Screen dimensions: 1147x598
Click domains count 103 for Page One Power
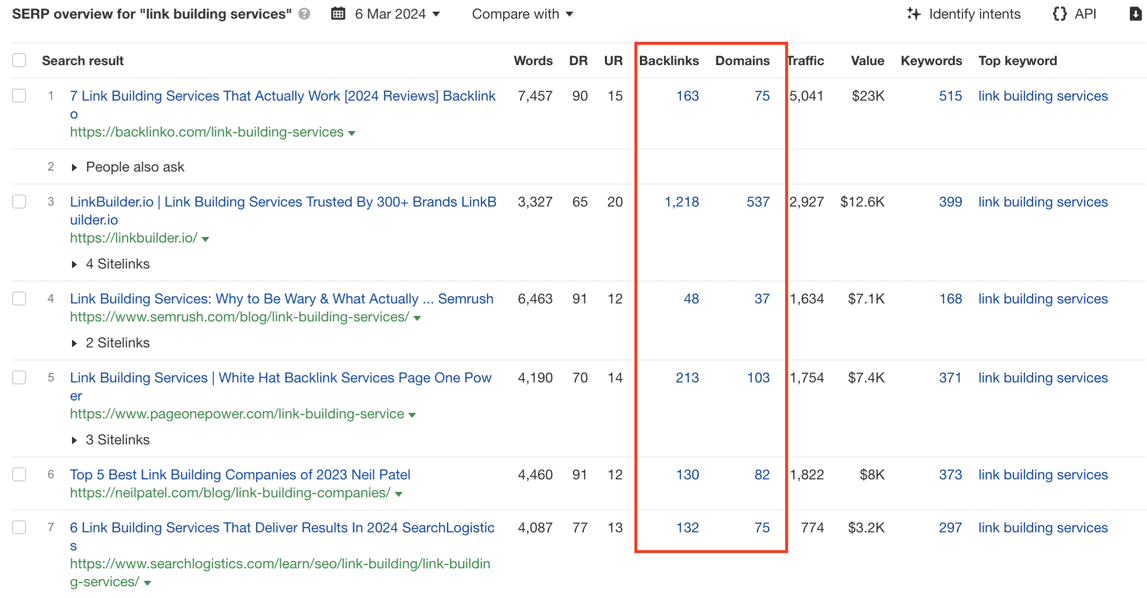(x=758, y=378)
